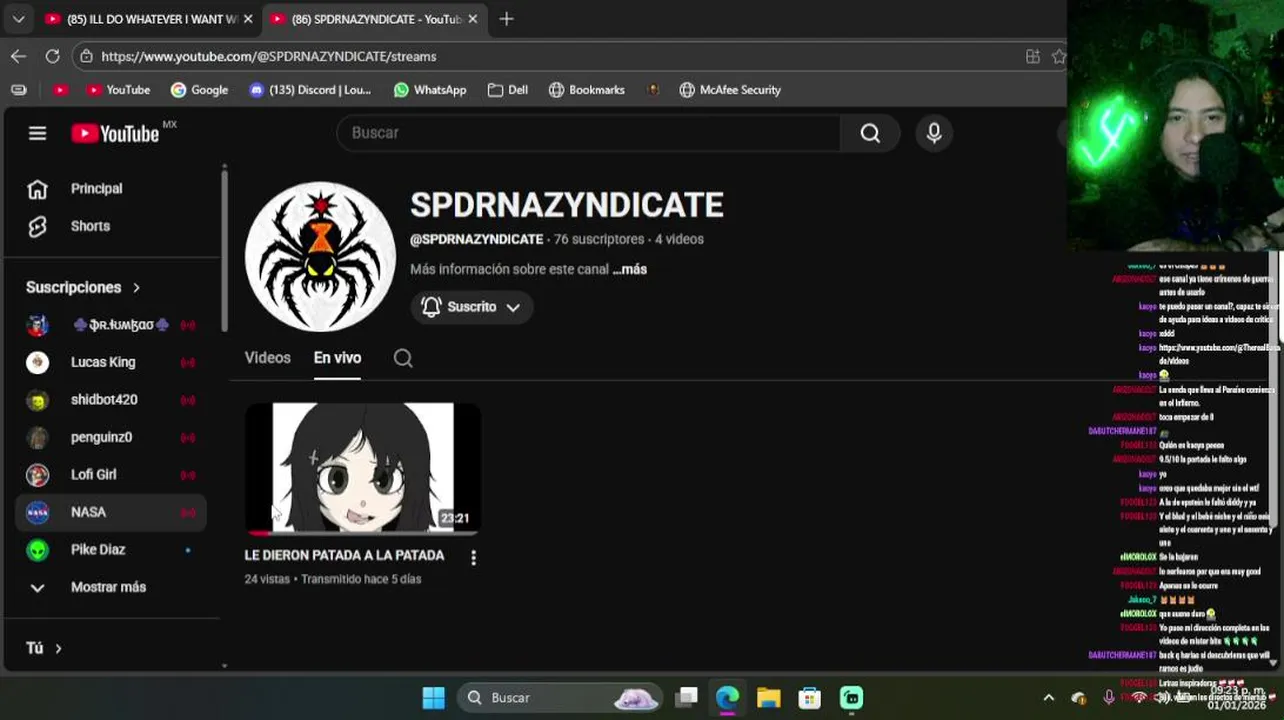
Task: Focus the YouTube Buscar search field
Action: pyautogui.click(x=590, y=133)
